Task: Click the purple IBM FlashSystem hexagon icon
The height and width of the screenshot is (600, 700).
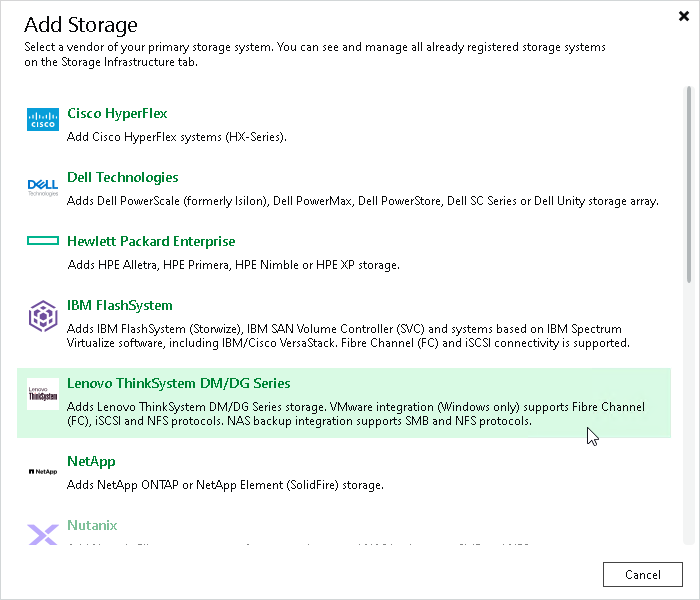Action: pyautogui.click(x=43, y=316)
